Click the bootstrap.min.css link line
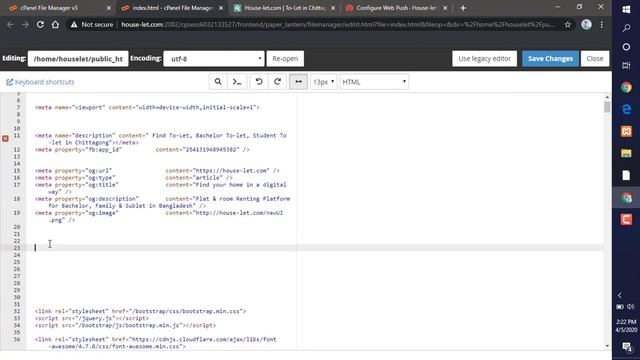640x360 pixels. coord(140,311)
